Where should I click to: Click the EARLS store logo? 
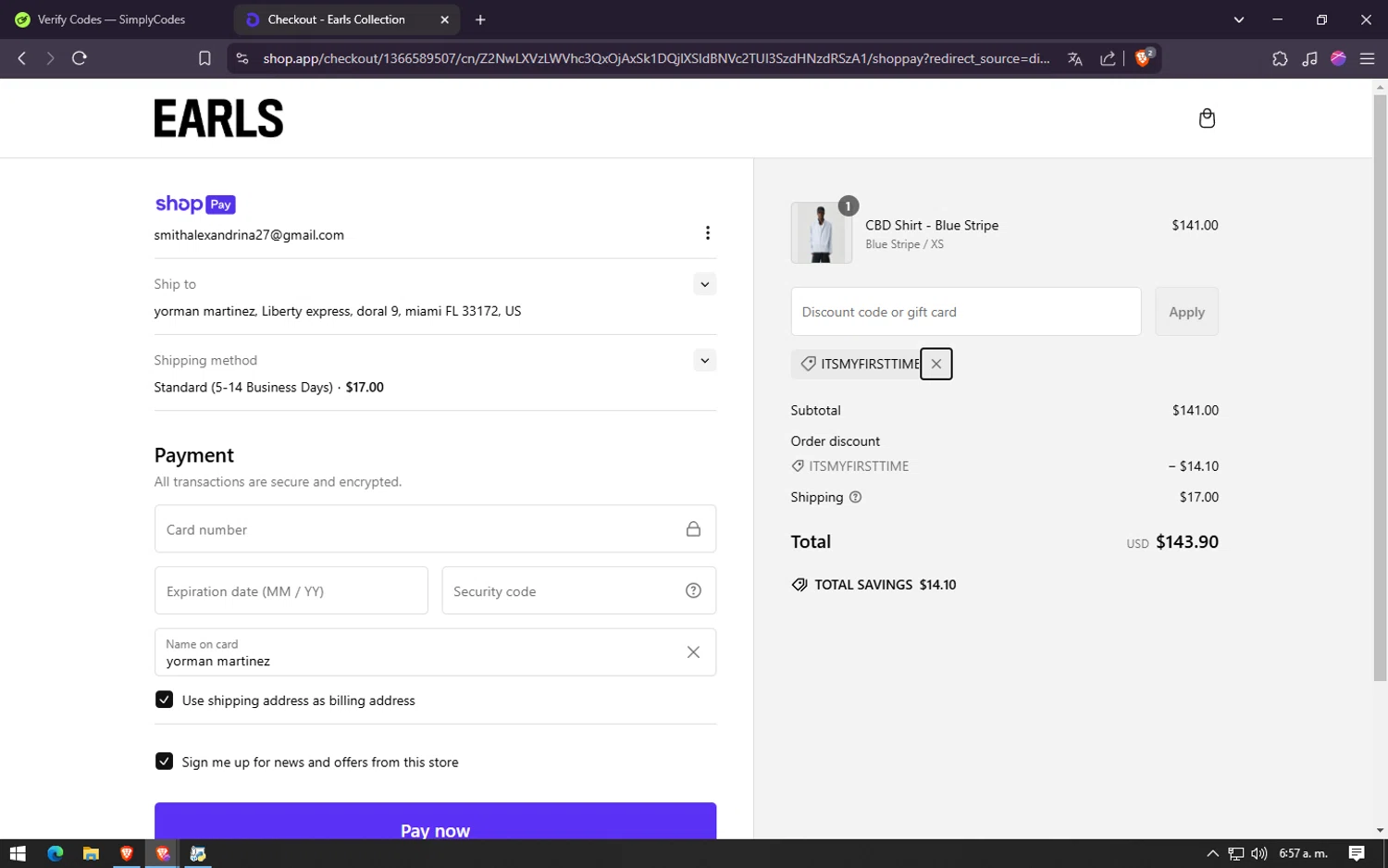tap(218, 118)
